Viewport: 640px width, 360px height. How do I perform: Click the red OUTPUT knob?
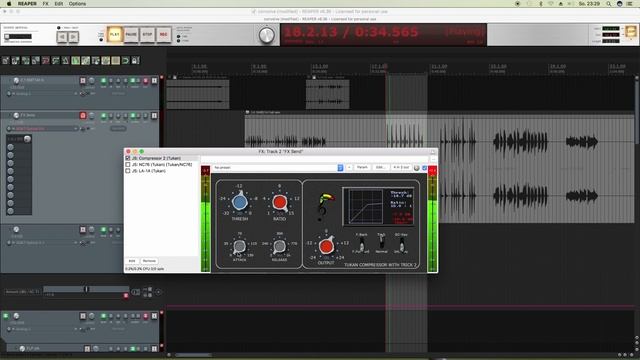point(326,246)
